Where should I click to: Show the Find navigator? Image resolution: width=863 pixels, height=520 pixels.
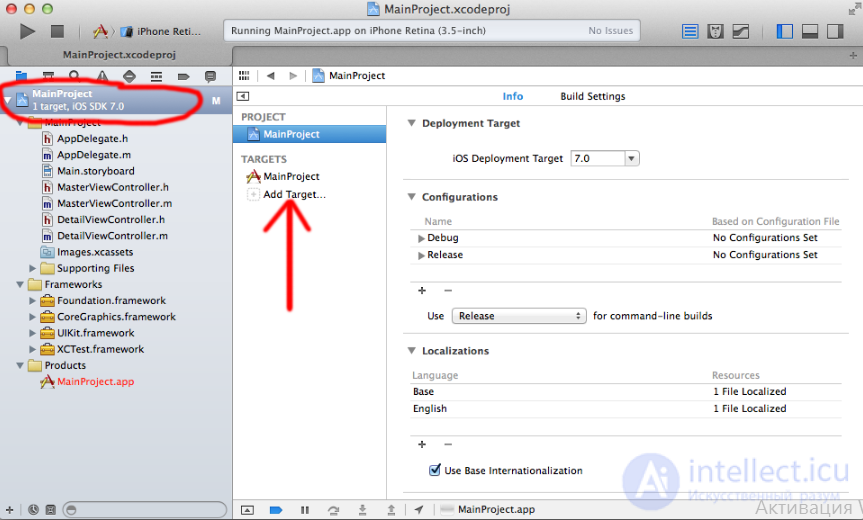point(75,76)
